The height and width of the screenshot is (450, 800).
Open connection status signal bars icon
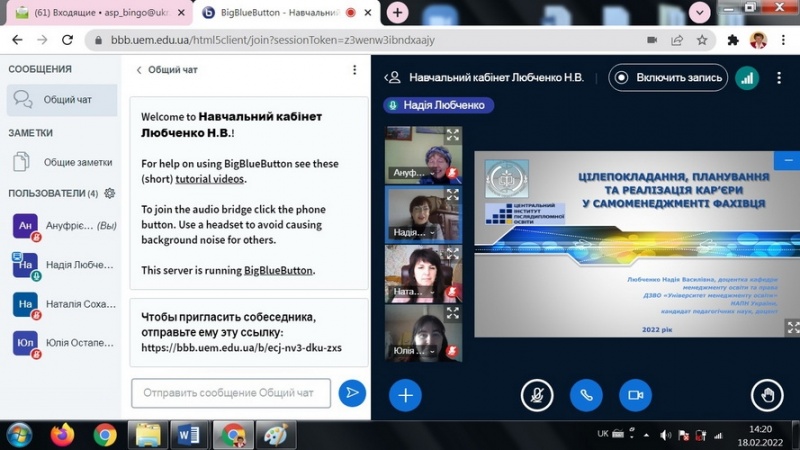click(746, 78)
